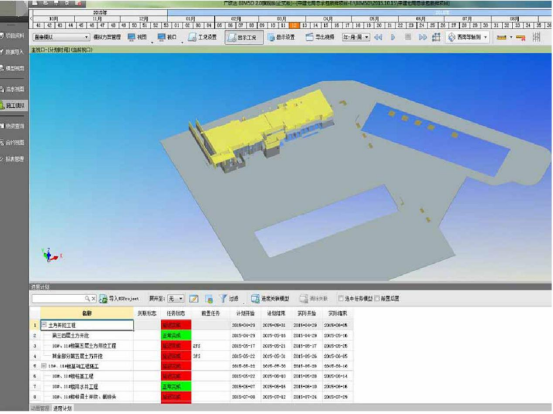Click 导入MSProject import button
Image resolution: width=553 pixels, height=414 pixels.
pos(119,299)
